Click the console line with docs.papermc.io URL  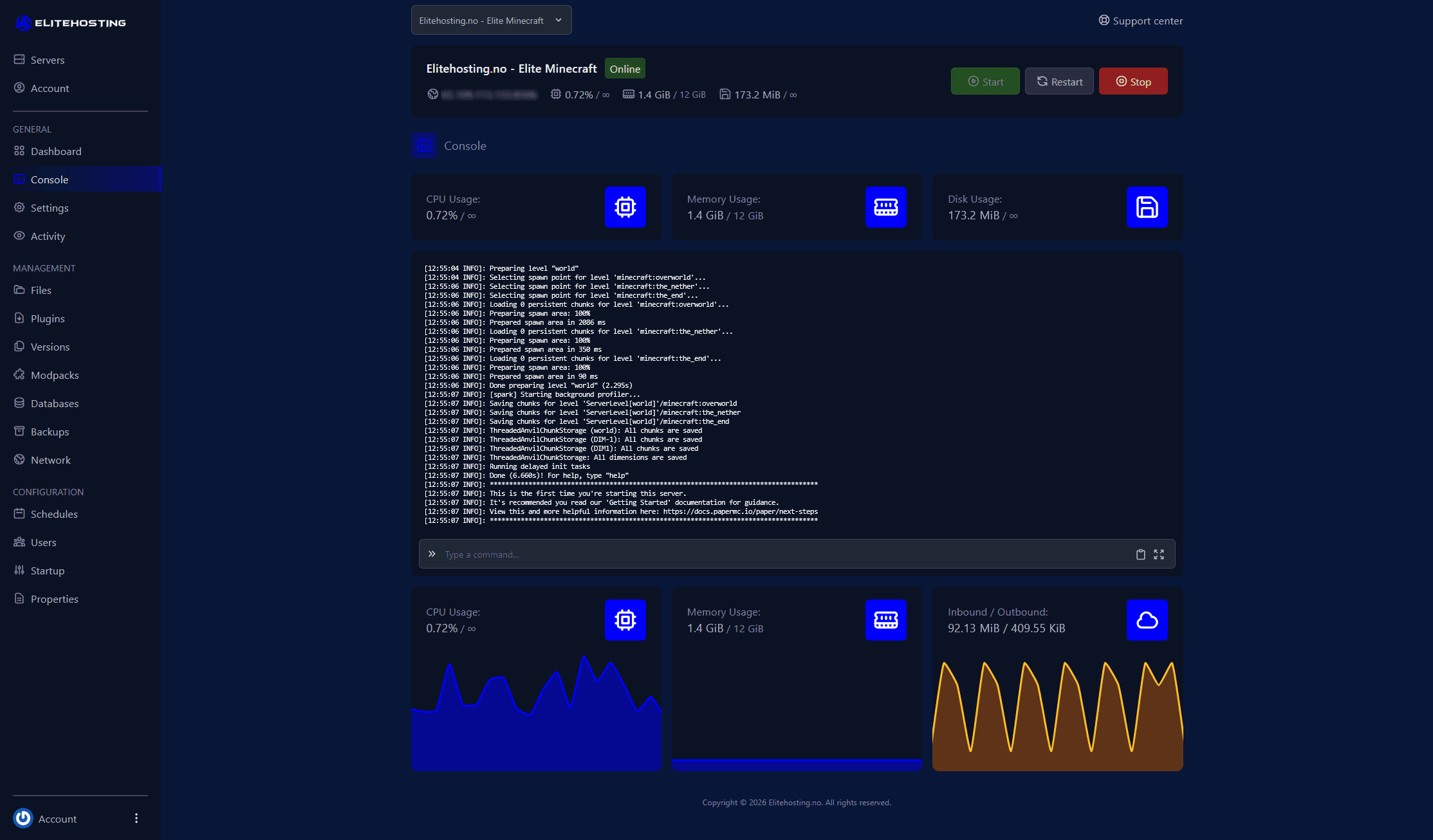[x=621, y=511]
